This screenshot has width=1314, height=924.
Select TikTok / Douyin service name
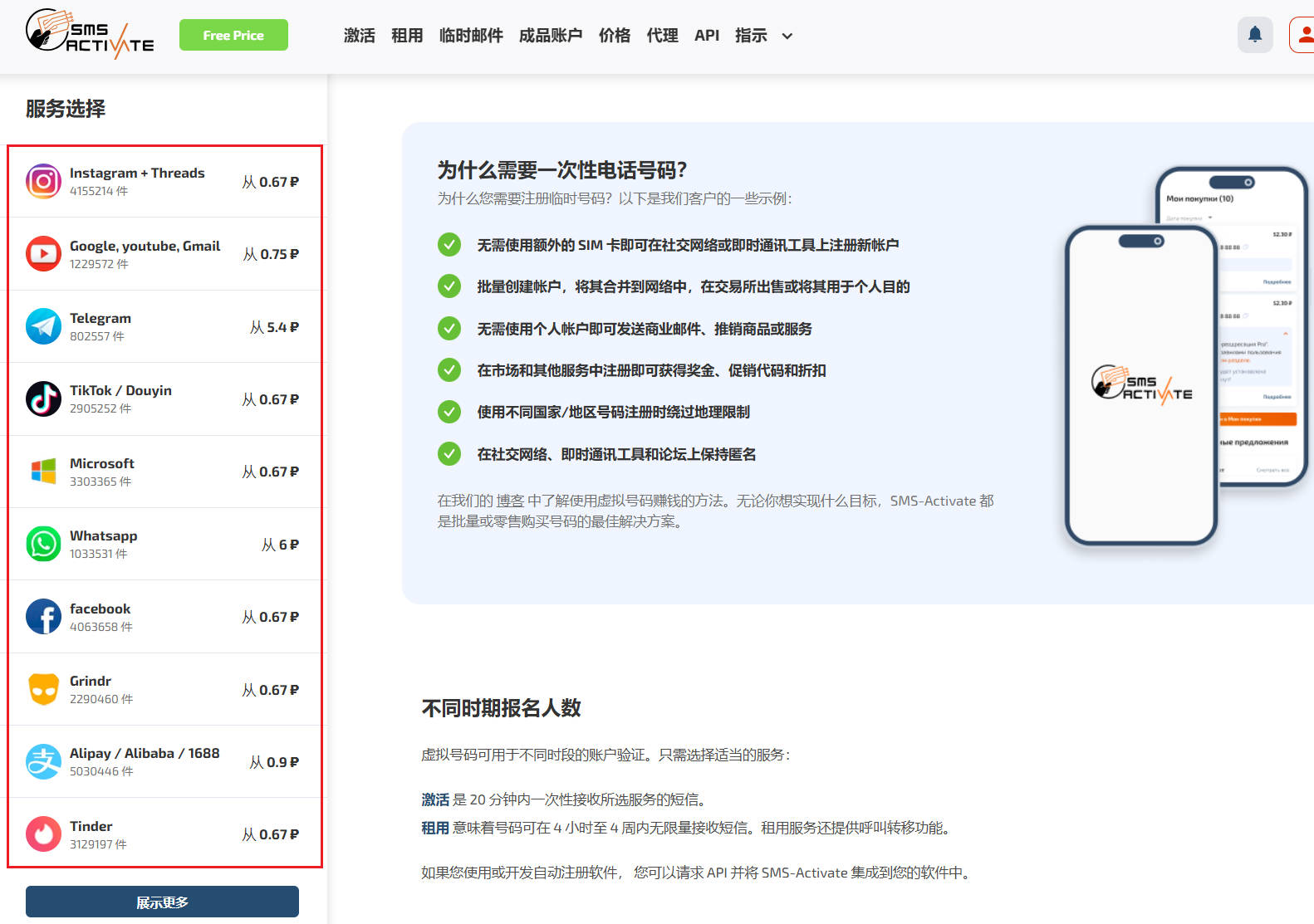coord(120,390)
